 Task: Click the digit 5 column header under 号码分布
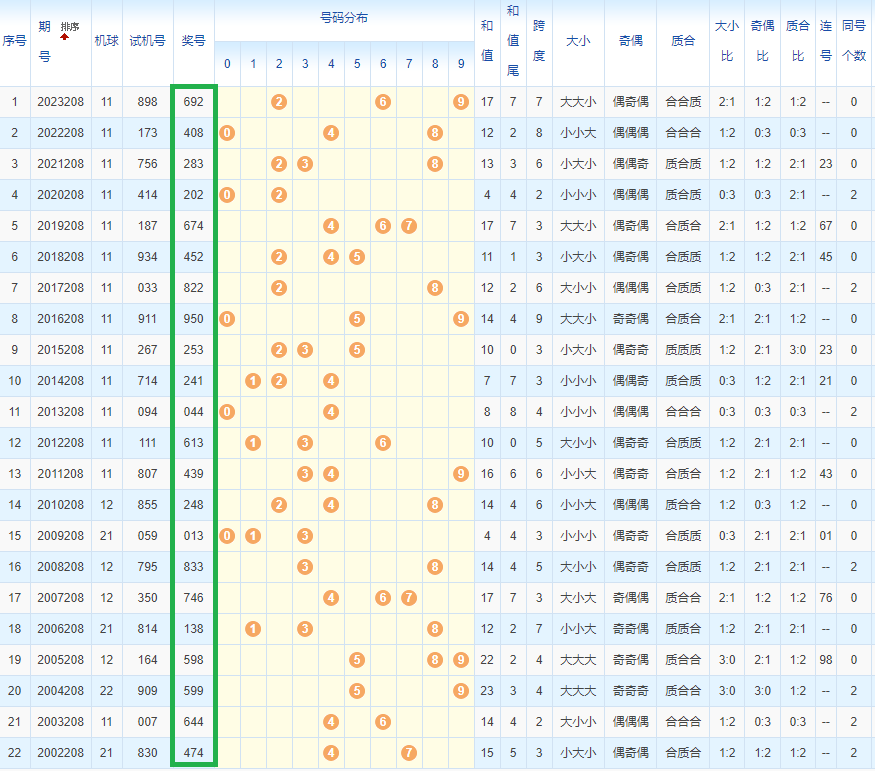coord(356,65)
